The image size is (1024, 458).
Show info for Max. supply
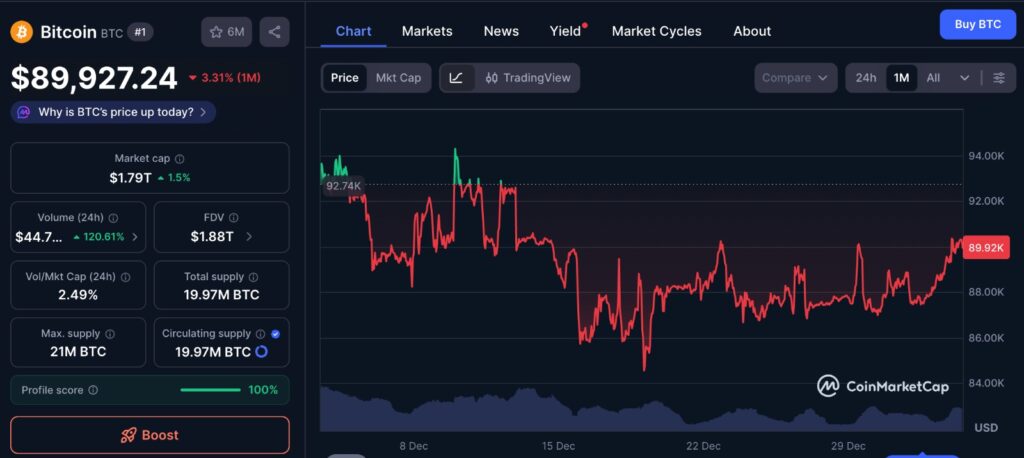(x=110, y=334)
